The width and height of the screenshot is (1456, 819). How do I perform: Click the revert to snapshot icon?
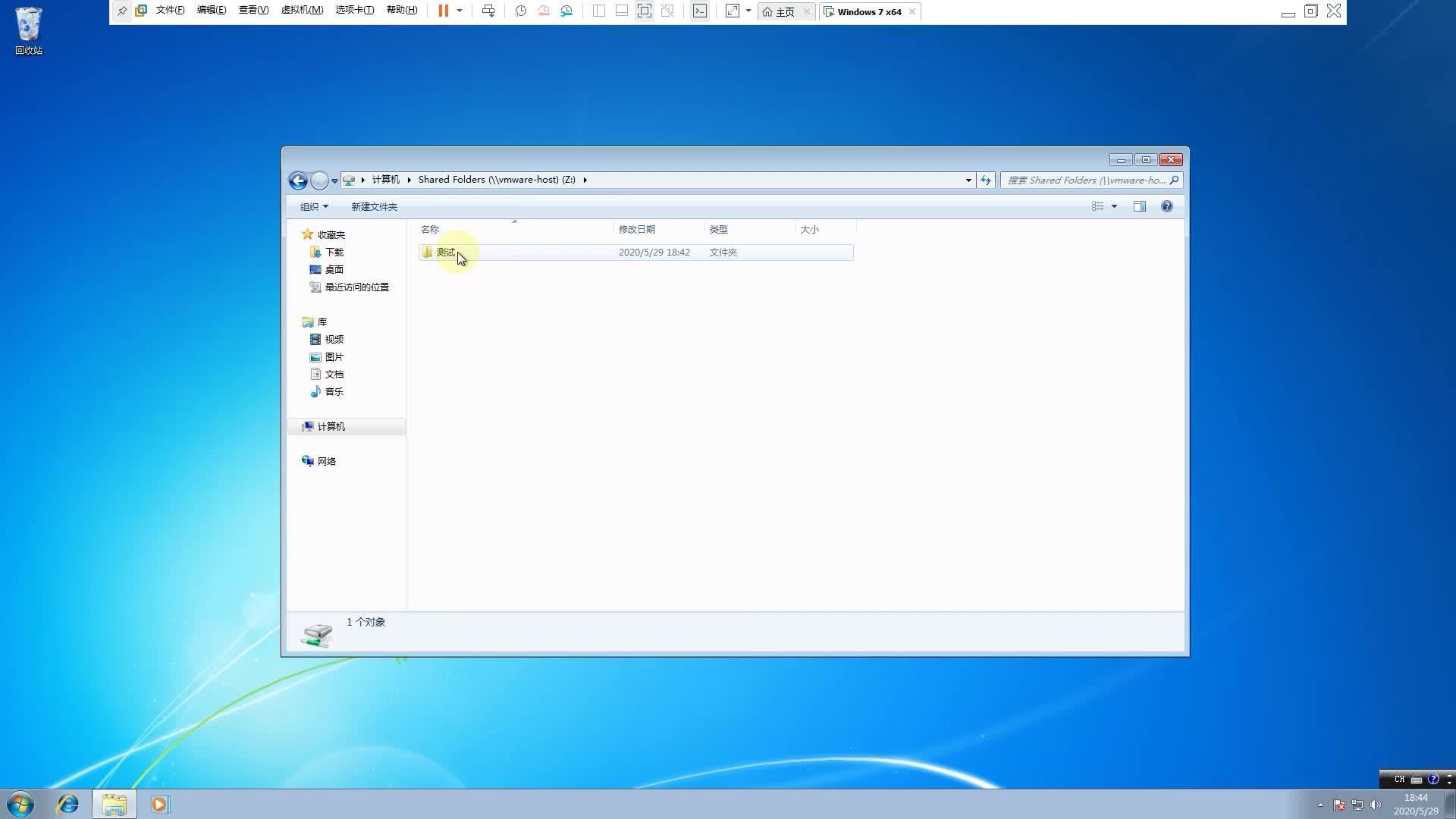tap(544, 11)
